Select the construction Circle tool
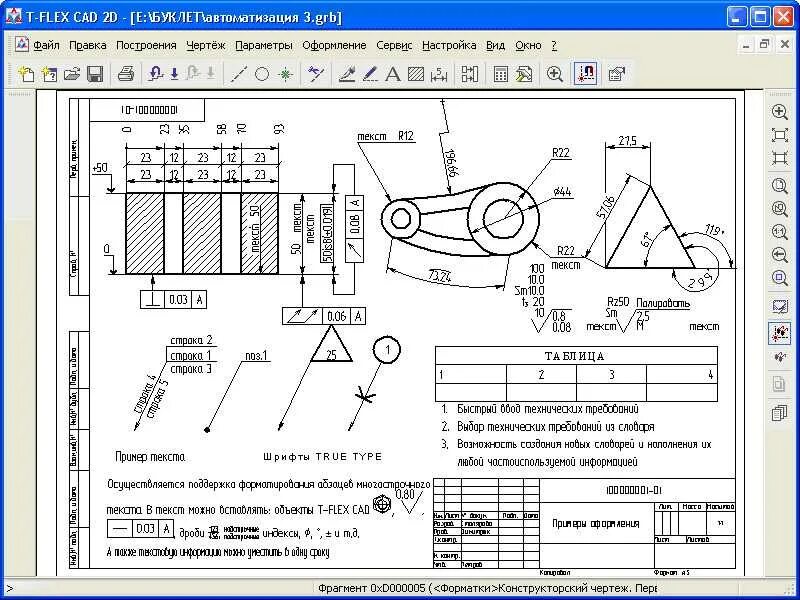Viewport: 800px width, 600px height. click(262, 74)
